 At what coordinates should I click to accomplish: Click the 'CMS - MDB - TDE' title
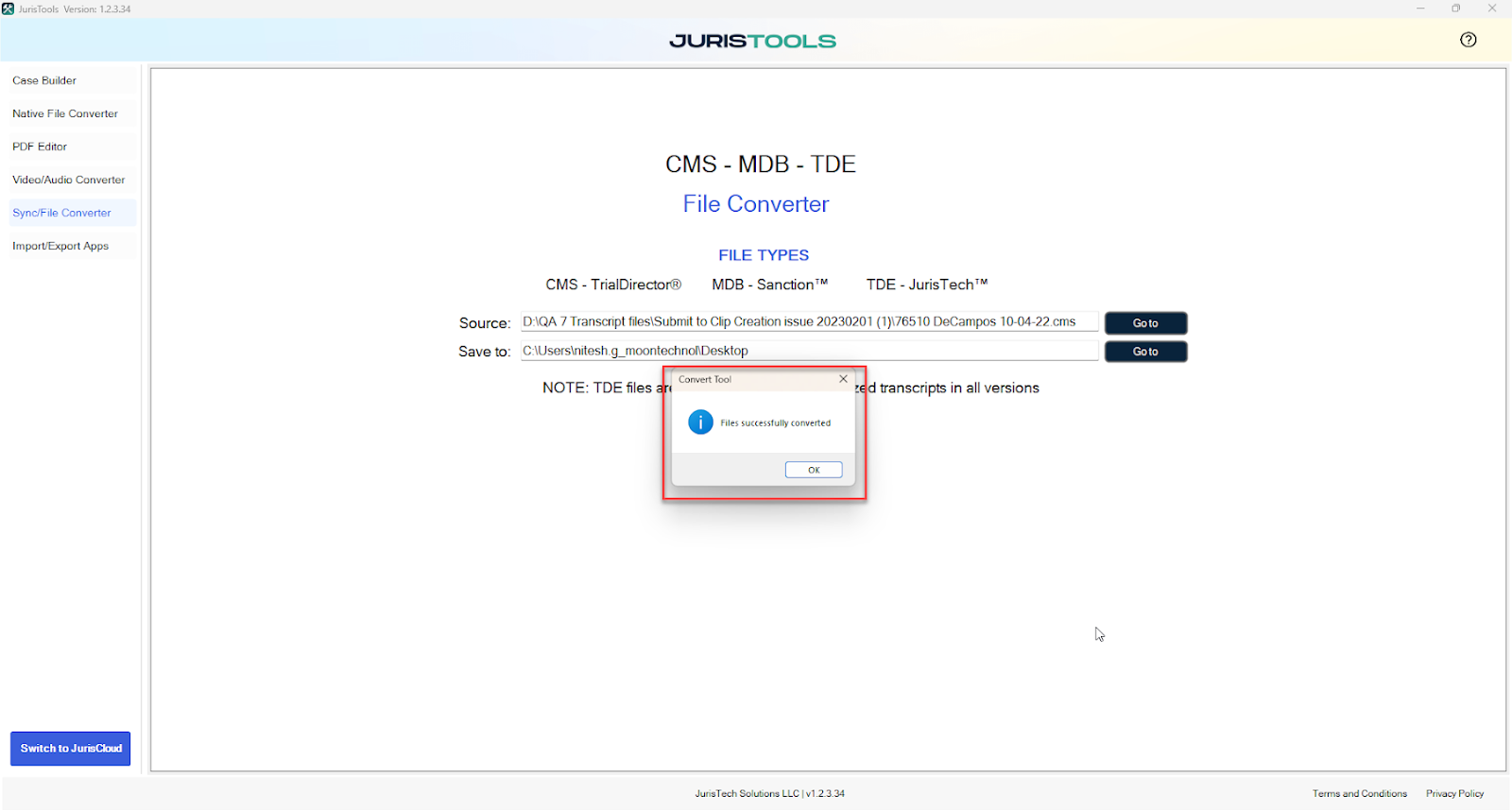click(x=761, y=164)
